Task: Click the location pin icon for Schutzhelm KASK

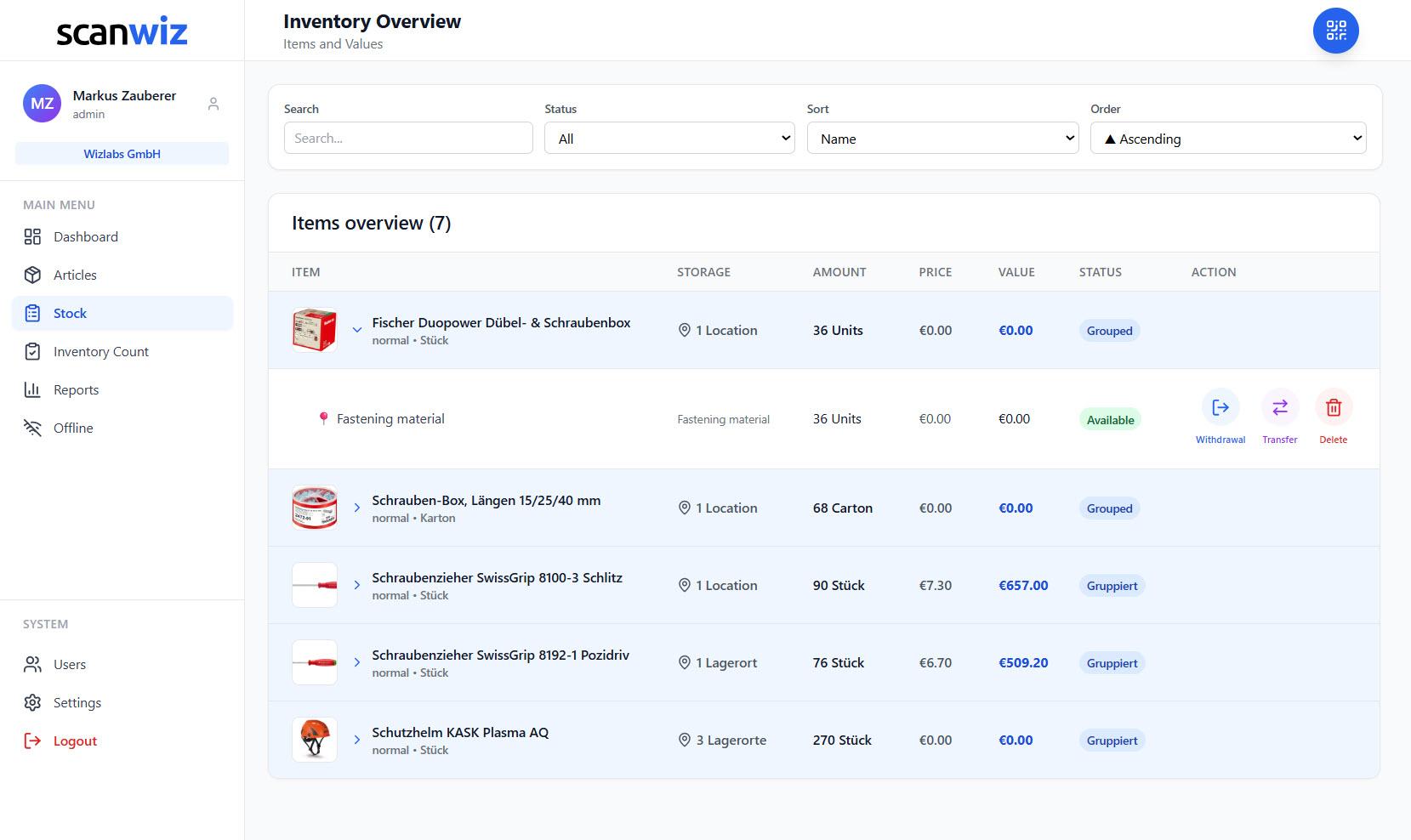Action: coord(684,741)
